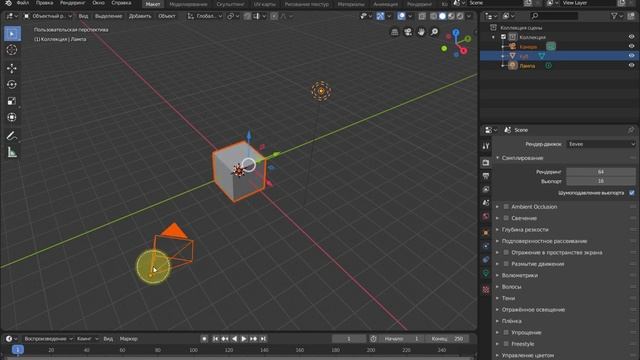Select the Select Box tool in left toolbar

[12, 33]
